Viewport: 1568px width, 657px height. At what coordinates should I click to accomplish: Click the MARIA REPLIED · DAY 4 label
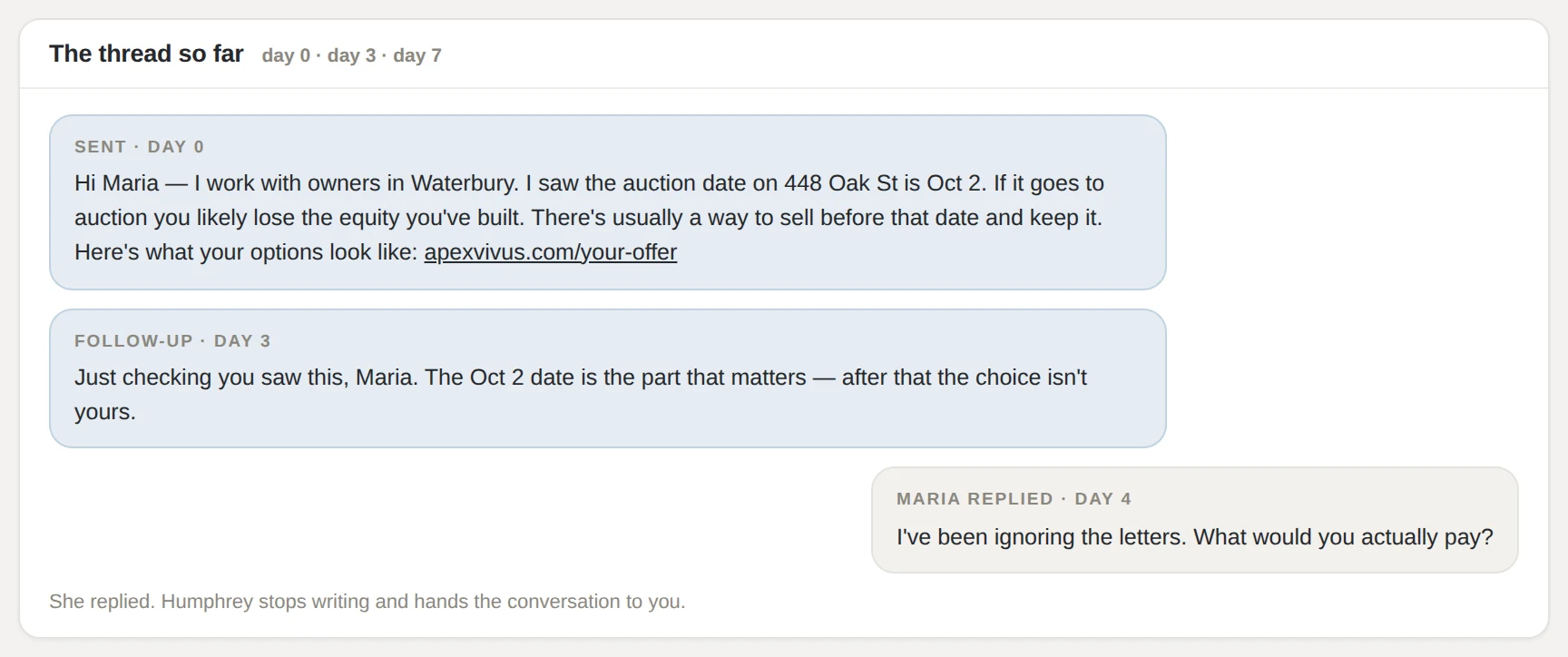(1014, 499)
